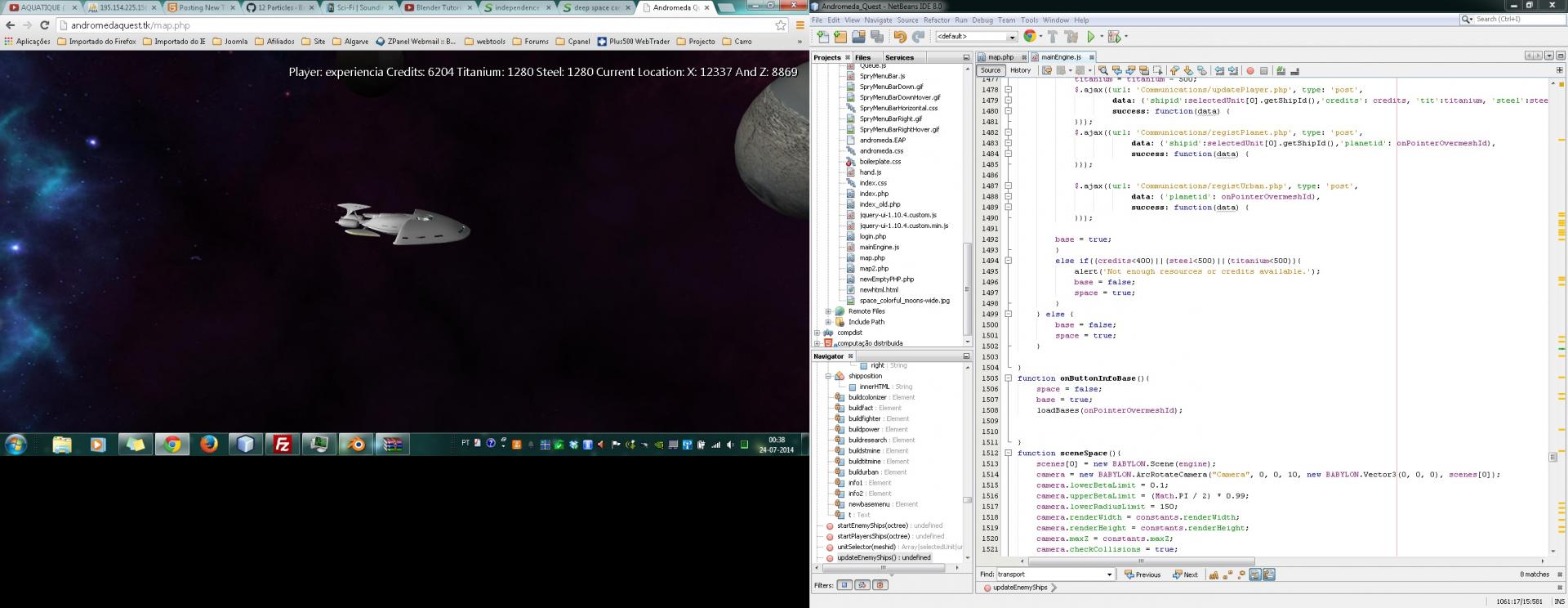The height and width of the screenshot is (608, 1568).
Task: Click the Windows Start button
Action: point(16,444)
